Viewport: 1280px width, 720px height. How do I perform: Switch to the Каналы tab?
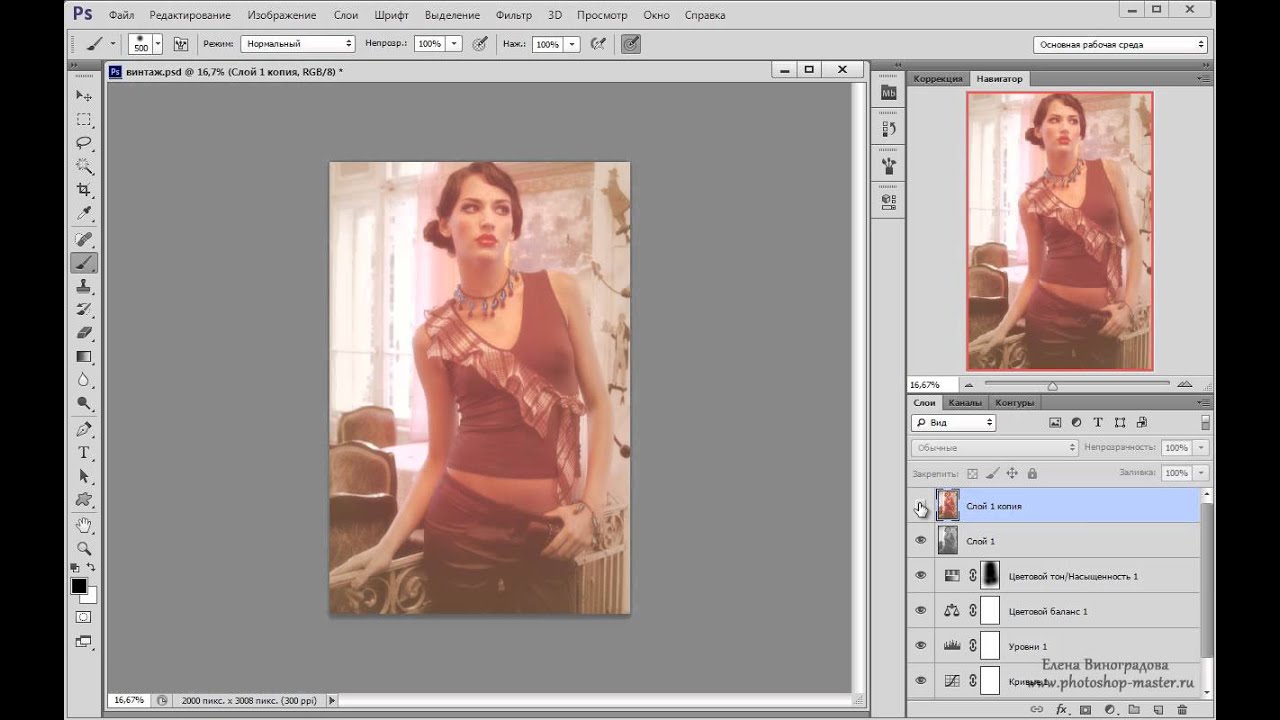click(x=965, y=403)
